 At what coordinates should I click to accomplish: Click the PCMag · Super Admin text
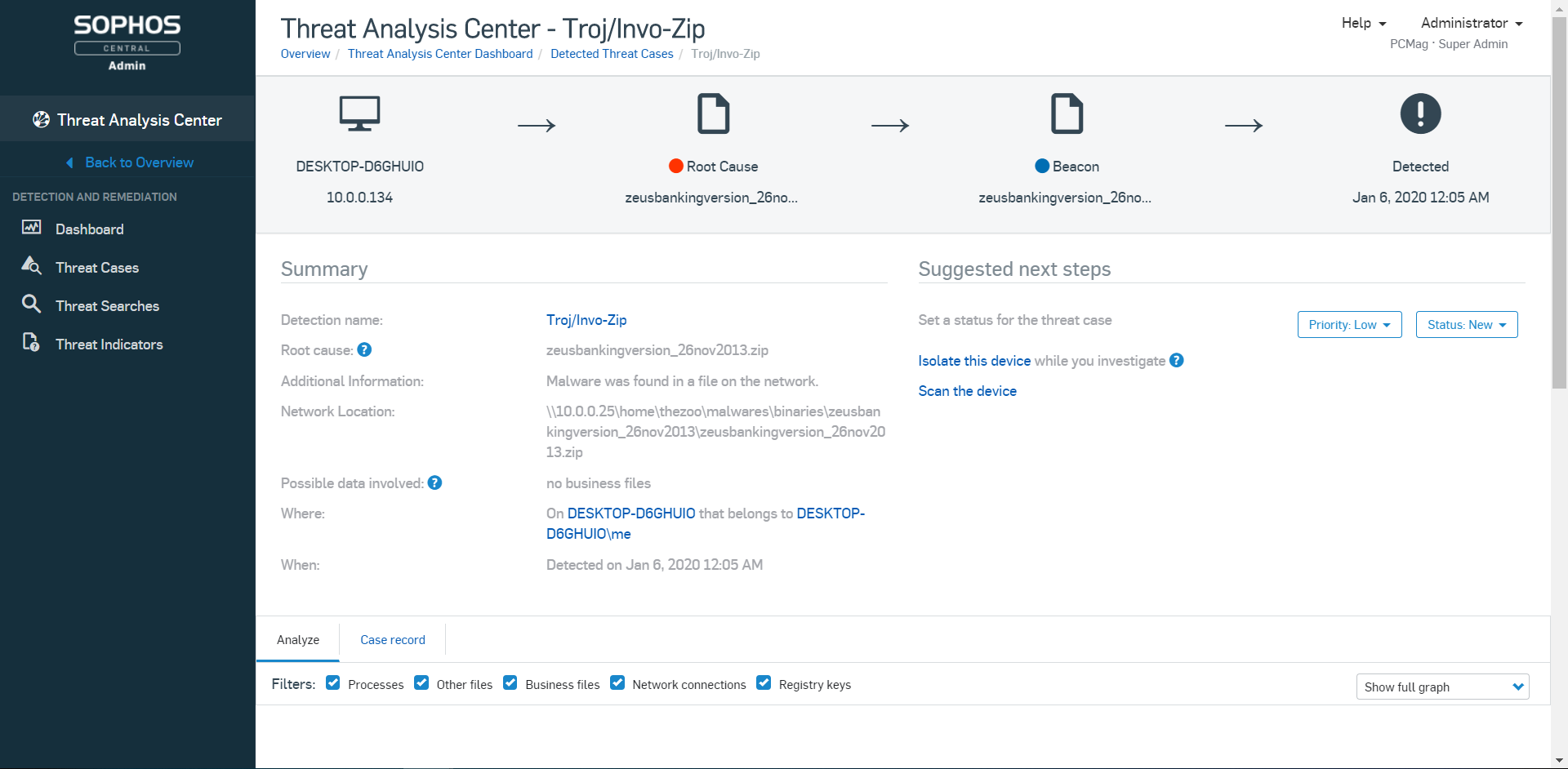(1449, 44)
